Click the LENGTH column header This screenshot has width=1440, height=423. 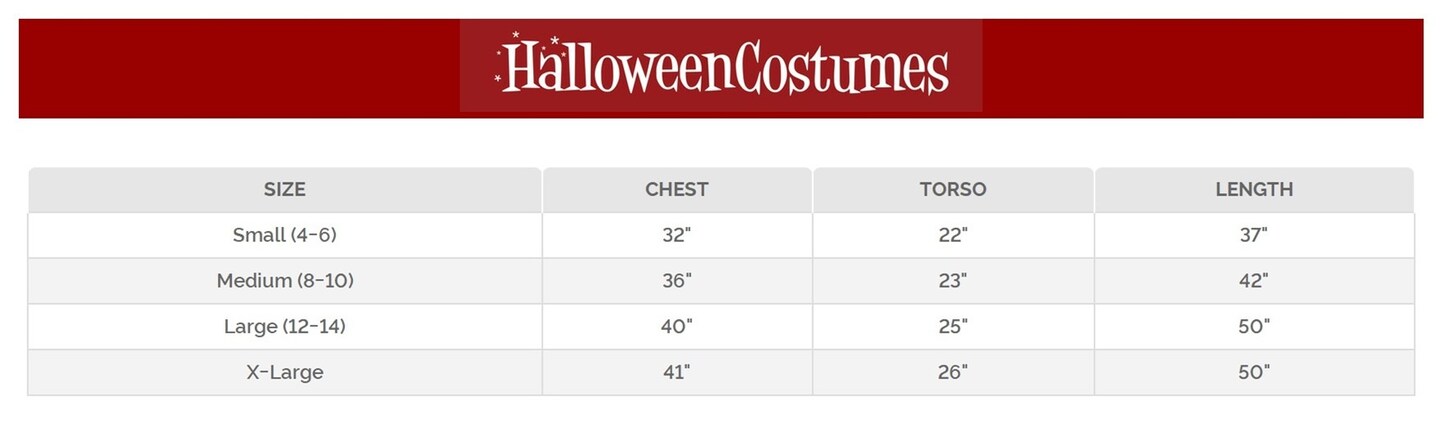1254,189
